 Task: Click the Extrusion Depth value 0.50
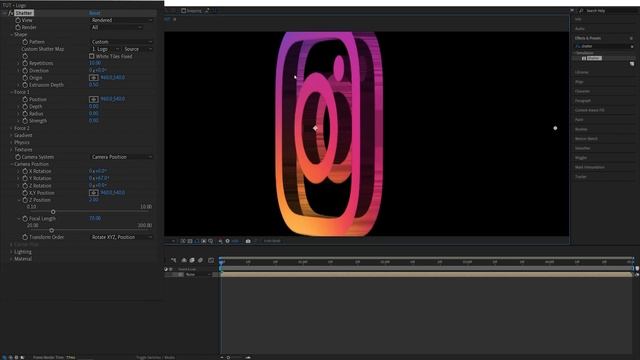click(x=94, y=85)
